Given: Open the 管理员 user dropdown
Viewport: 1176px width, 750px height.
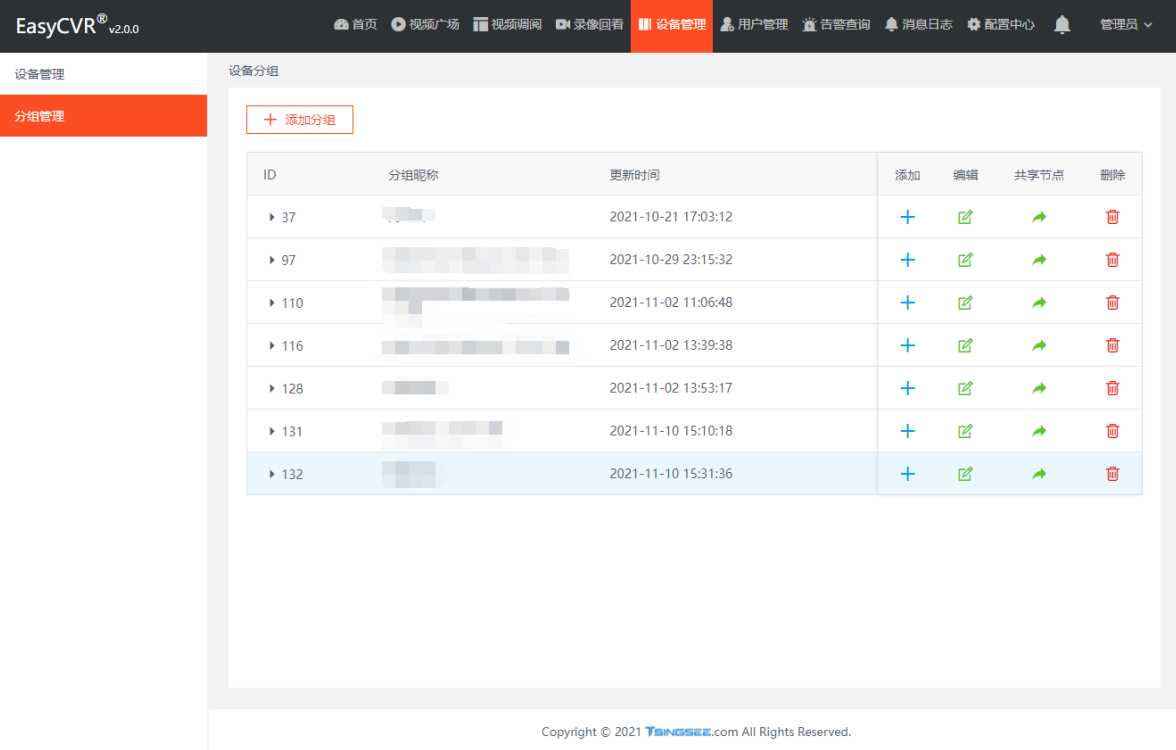Looking at the screenshot, I should coord(1126,25).
